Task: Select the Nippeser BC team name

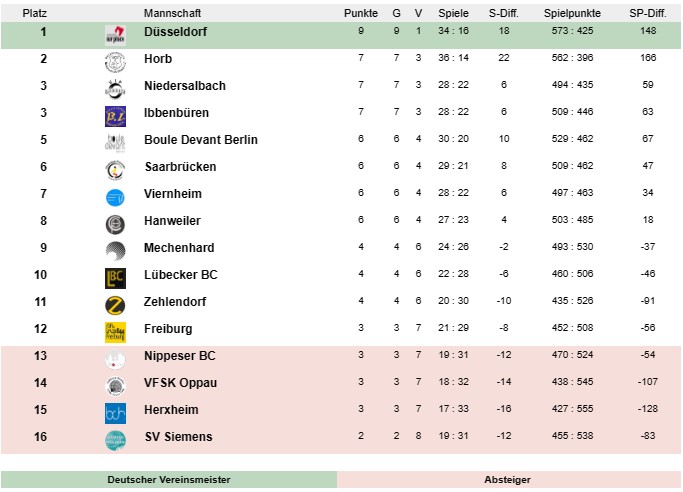Action: 179,356
